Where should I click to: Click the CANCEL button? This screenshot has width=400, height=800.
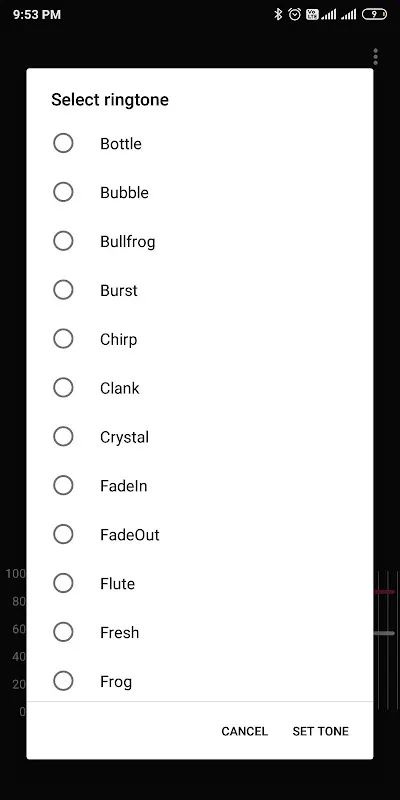244,731
